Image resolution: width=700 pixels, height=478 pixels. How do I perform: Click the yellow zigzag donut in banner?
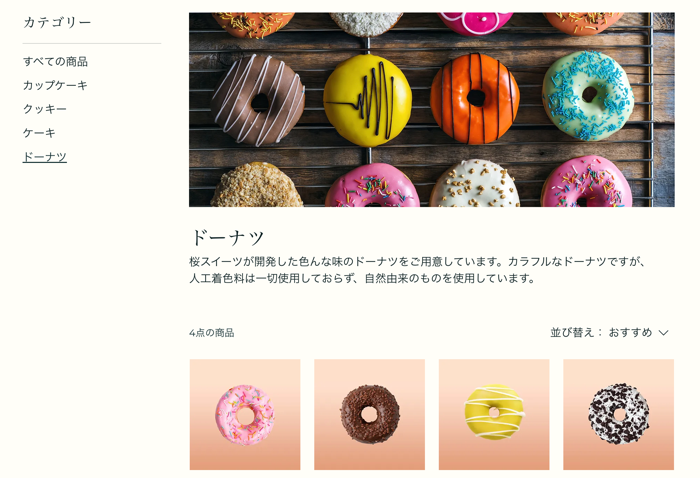pos(367,100)
